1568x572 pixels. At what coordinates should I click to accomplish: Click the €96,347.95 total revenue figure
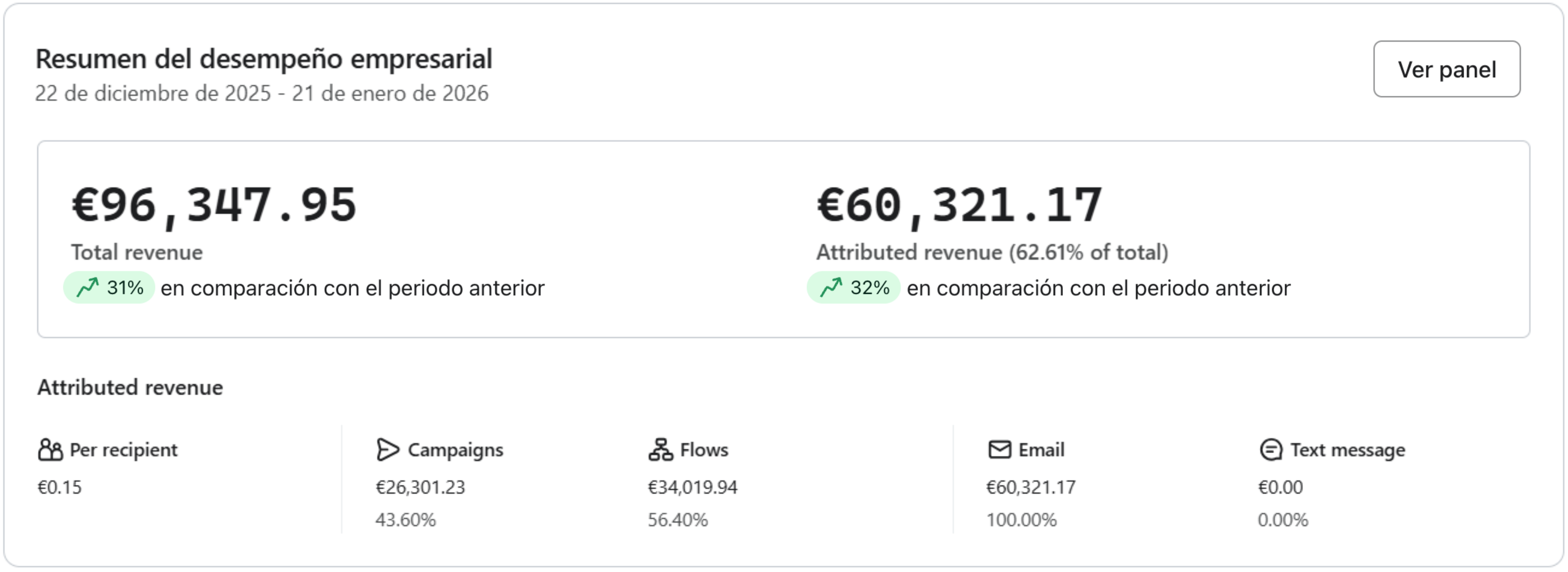(214, 205)
